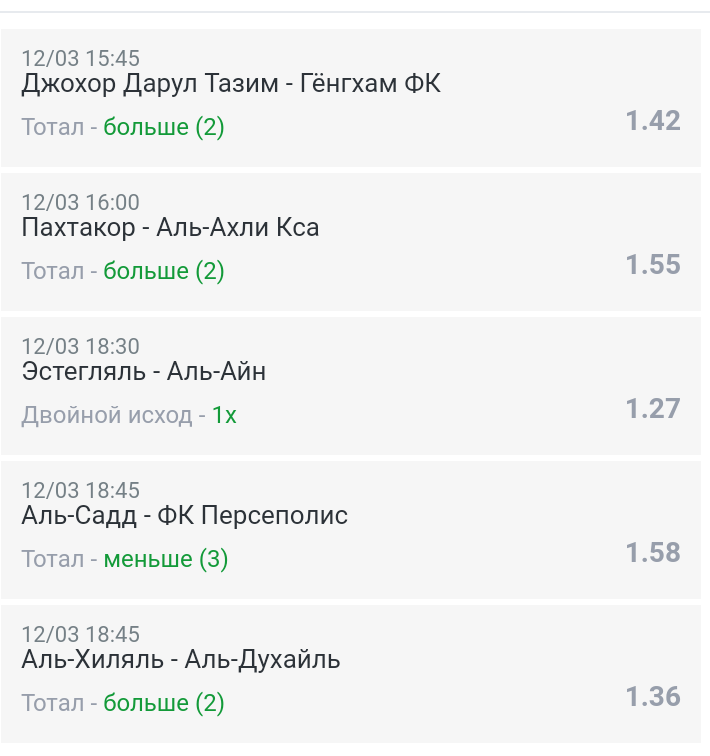The image size is (710, 756).
Task: Click 'больше (2)' under Аль-Хиляль match
Action: (164, 703)
